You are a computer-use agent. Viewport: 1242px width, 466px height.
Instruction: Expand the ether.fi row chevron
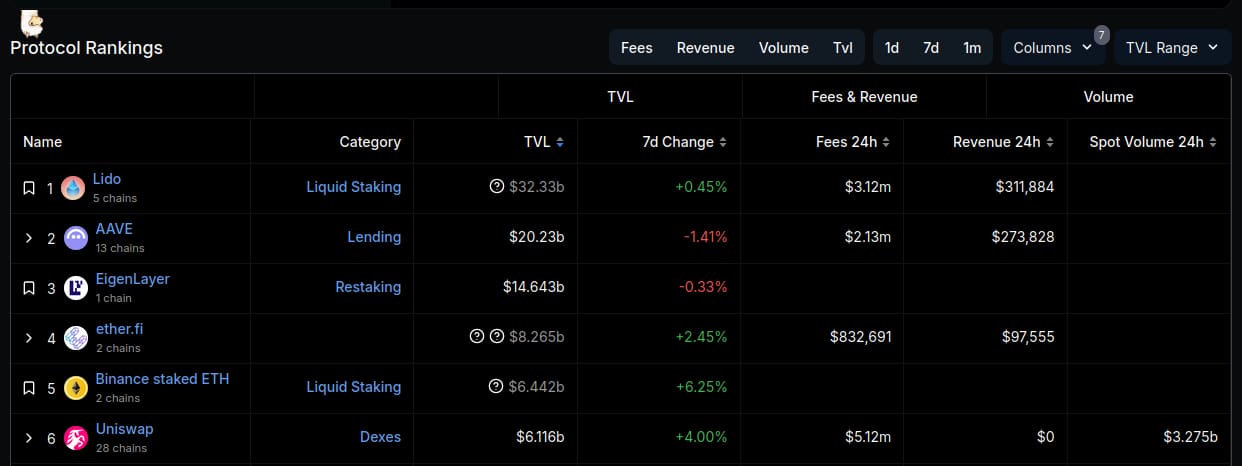tap(29, 338)
